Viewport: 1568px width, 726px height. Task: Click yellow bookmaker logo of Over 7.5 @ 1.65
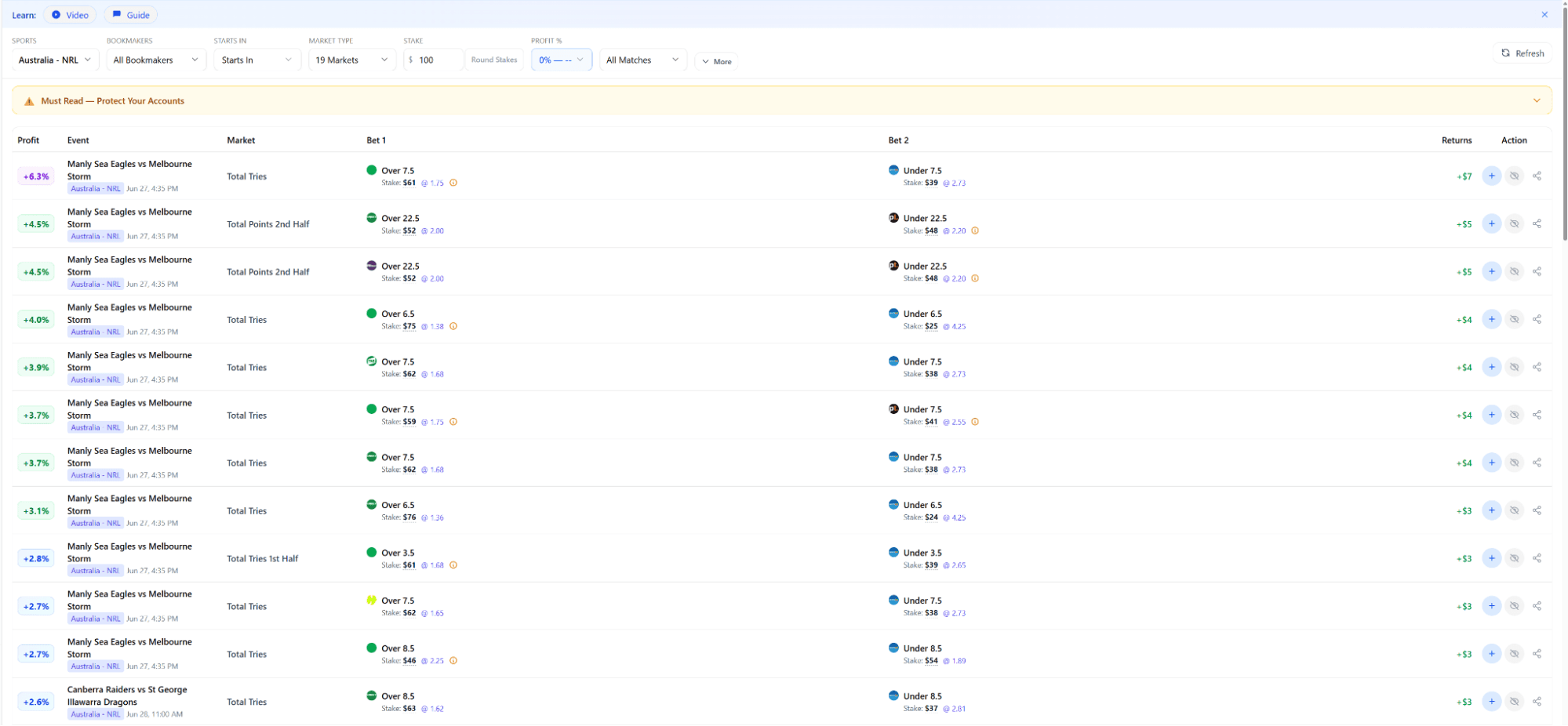click(372, 601)
